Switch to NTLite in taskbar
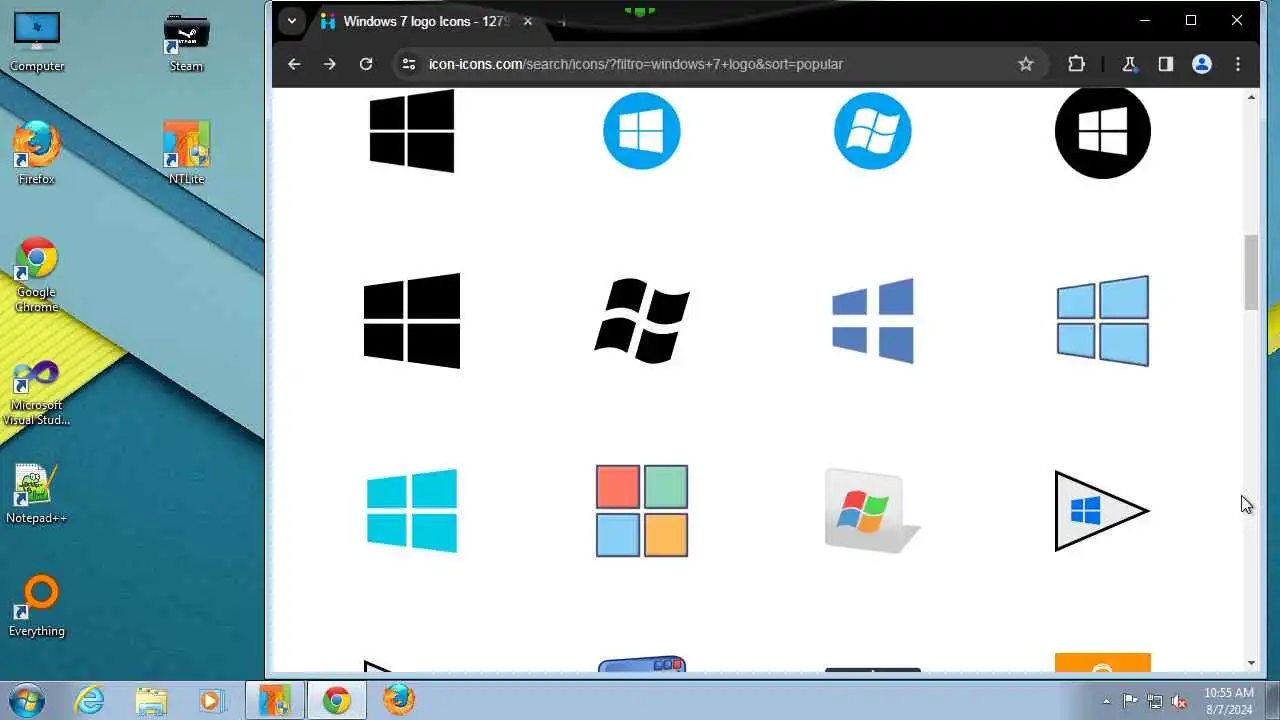The height and width of the screenshot is (720, 1280). (275, 699)
